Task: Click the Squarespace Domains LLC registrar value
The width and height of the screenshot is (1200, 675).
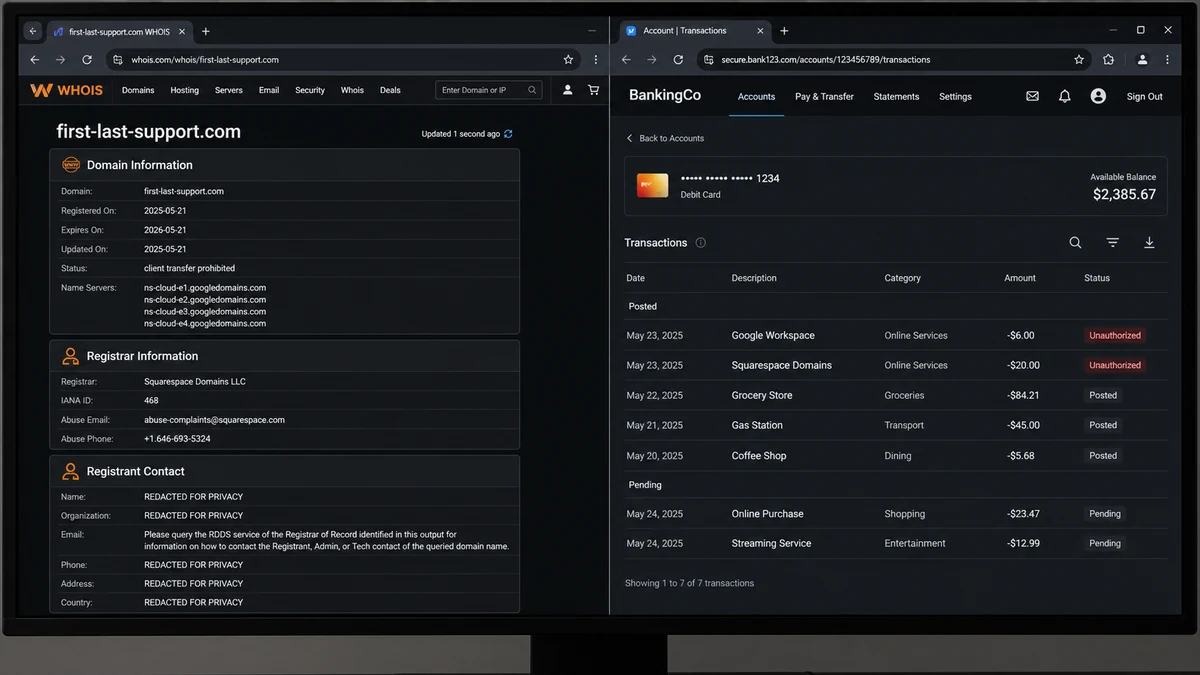Action: pos(194,382)
